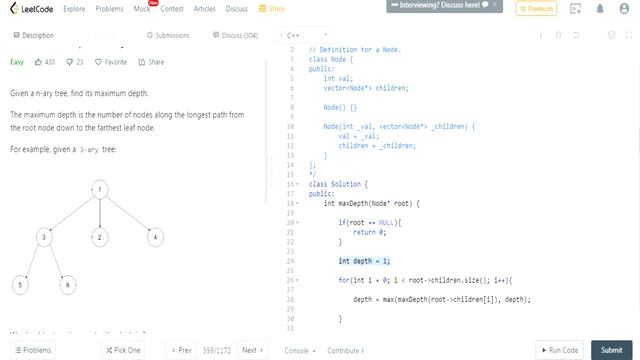Close the Interviewing banner

pos(494,4)
